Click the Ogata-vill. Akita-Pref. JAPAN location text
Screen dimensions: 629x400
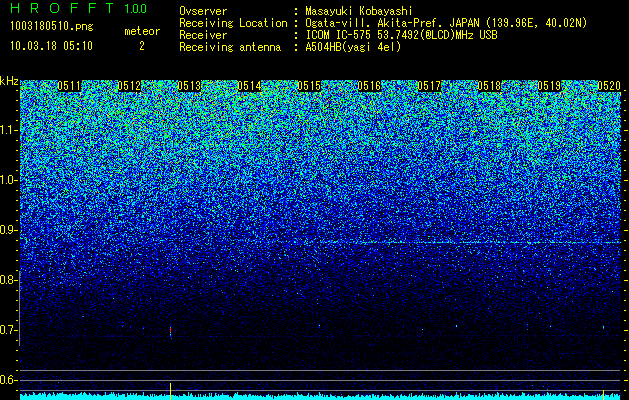446,23
